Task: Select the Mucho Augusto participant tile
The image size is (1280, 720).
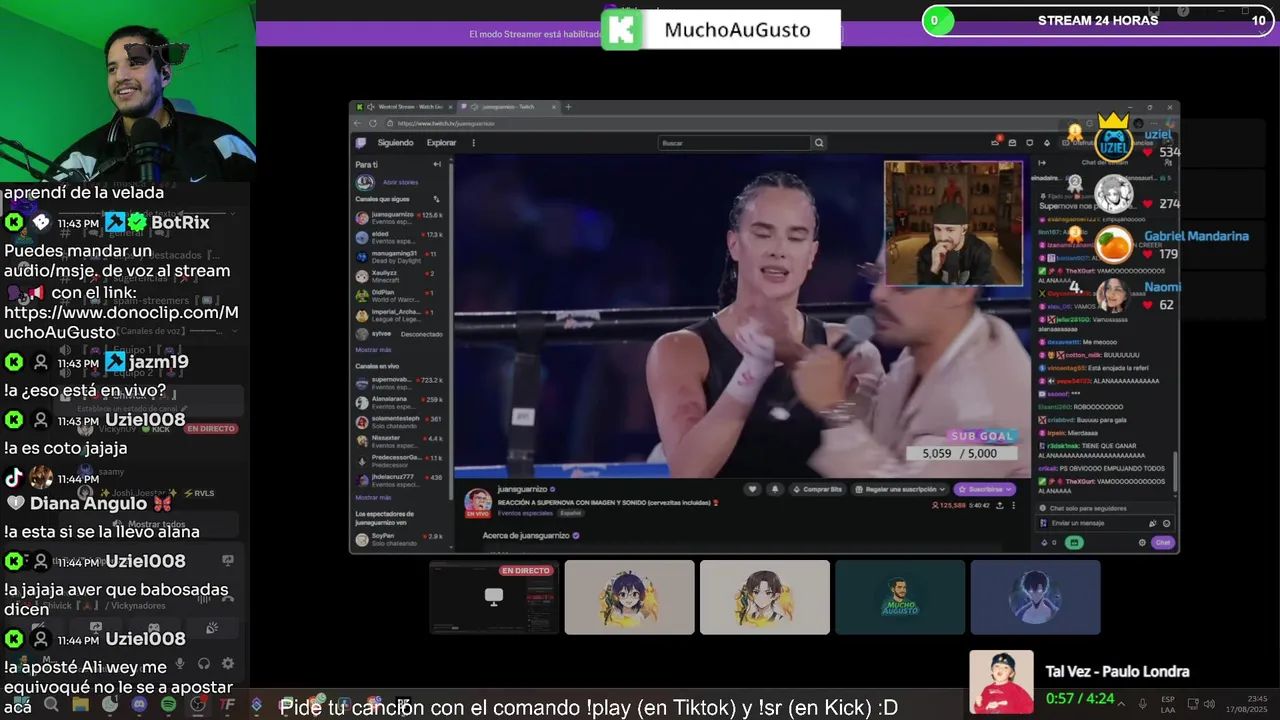Action: (x=900, y=597)
